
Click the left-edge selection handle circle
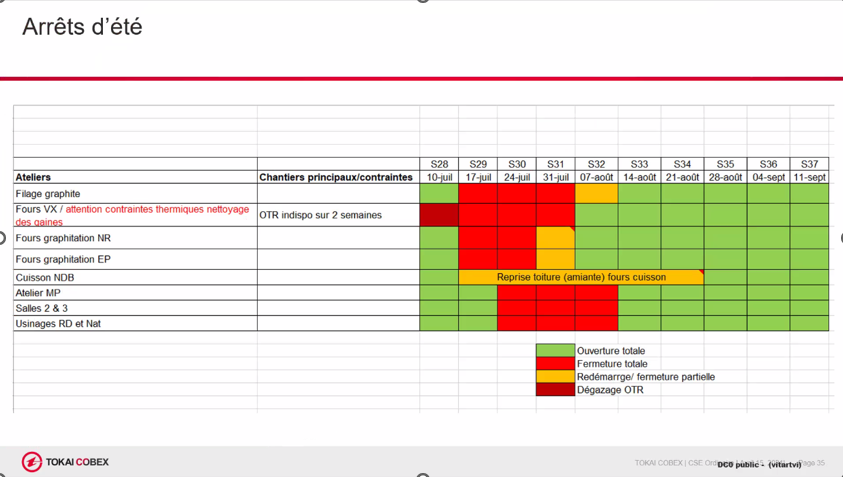click(x=2, y=238)
